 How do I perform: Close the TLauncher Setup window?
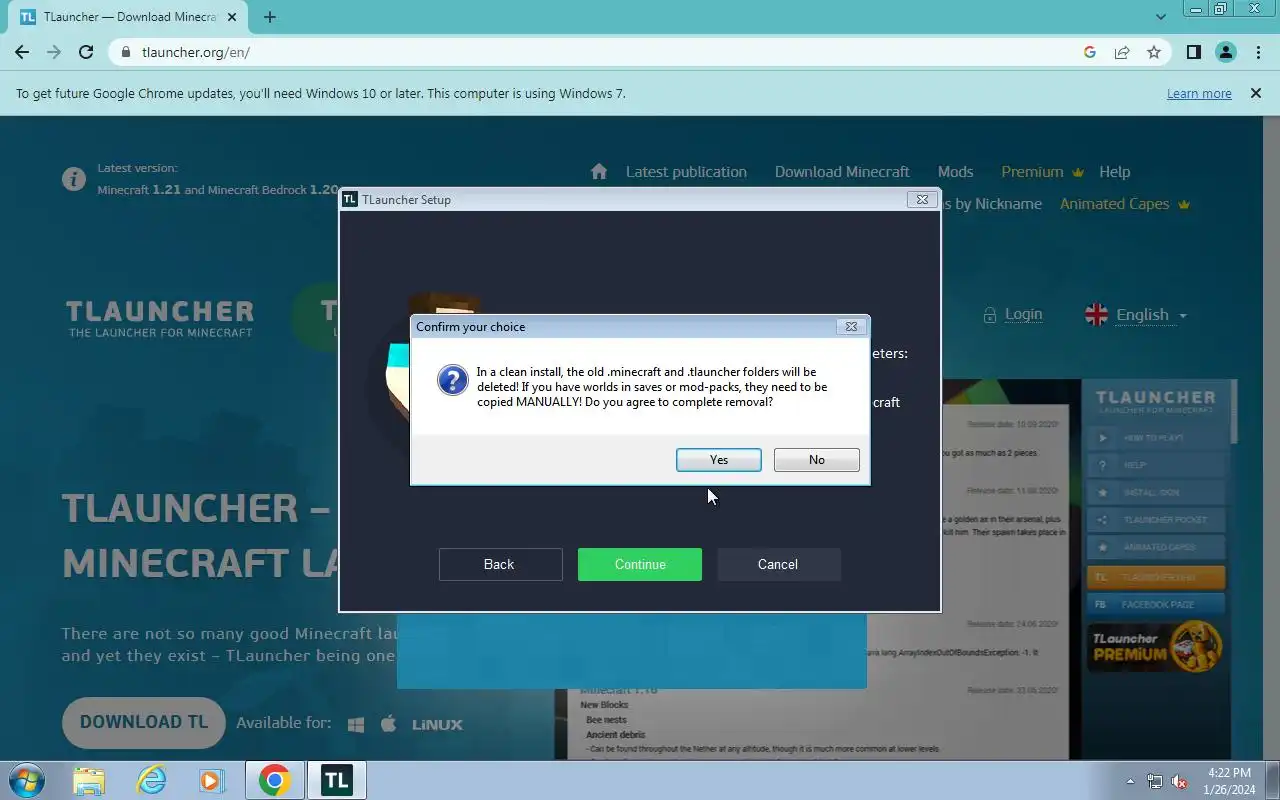point(922,199)
